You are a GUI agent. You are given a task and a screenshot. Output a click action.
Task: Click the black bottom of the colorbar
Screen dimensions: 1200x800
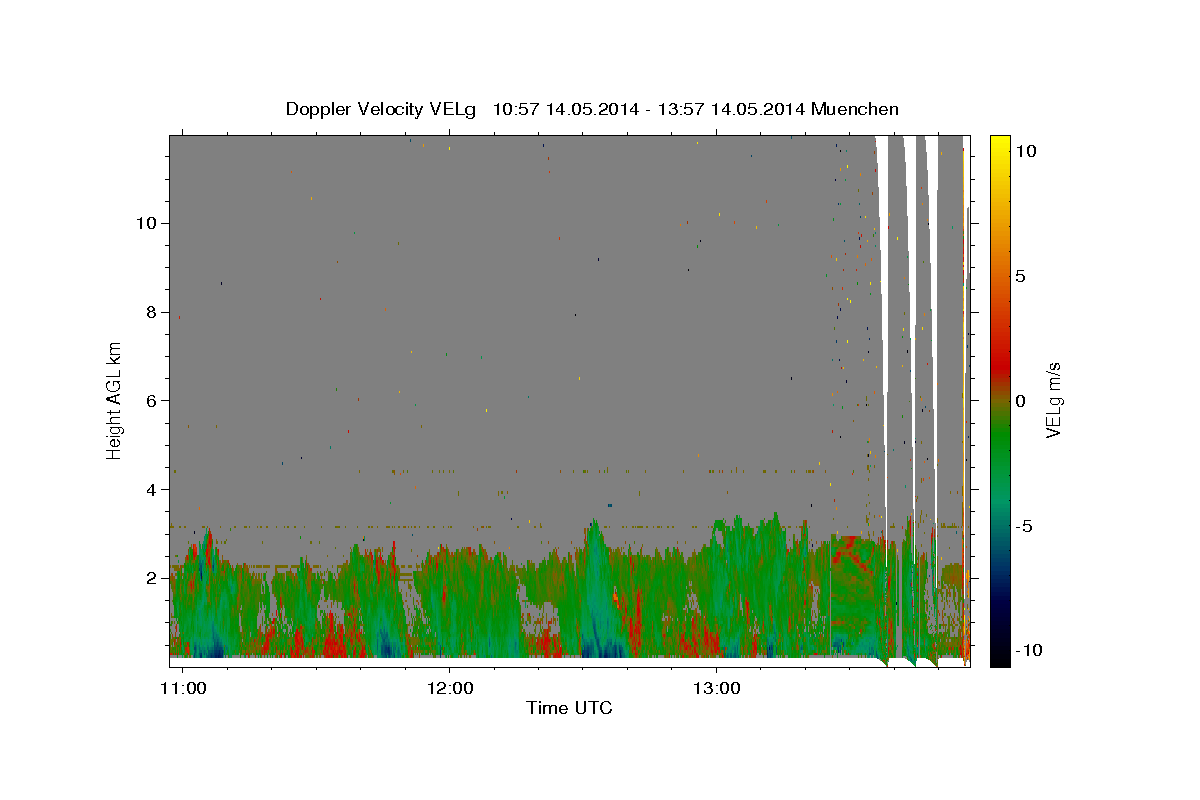(x=999, y=656)
